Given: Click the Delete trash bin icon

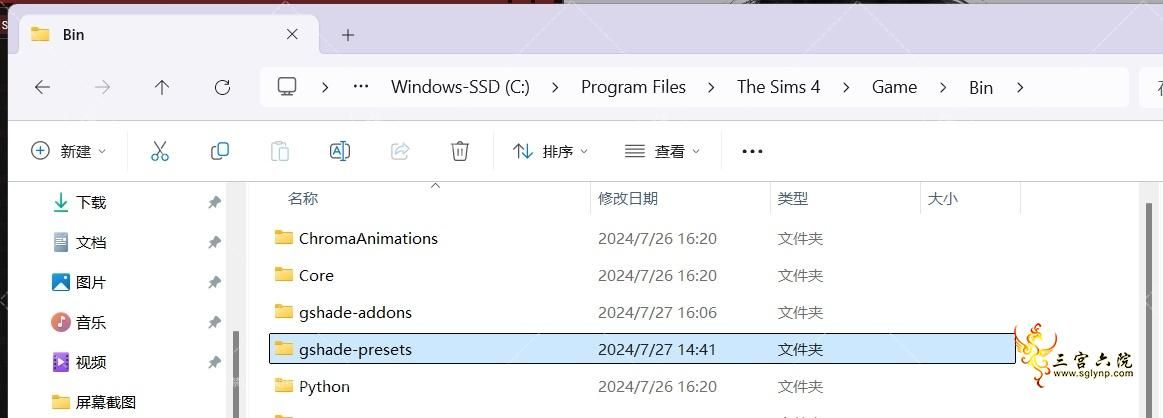Looking at the screenshot, I should (x=460, y=151).
